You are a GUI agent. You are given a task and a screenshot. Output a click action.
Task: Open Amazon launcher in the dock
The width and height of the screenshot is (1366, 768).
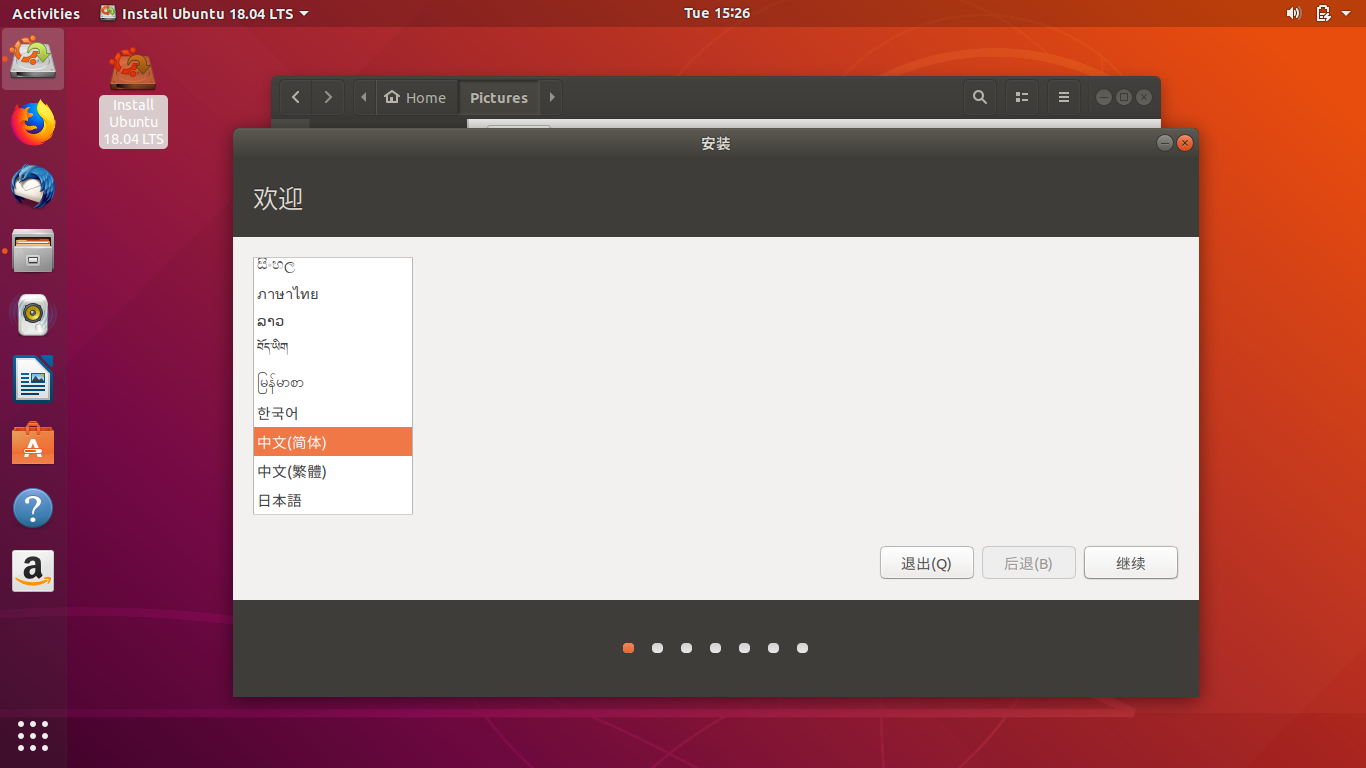[x=33, y=572]
